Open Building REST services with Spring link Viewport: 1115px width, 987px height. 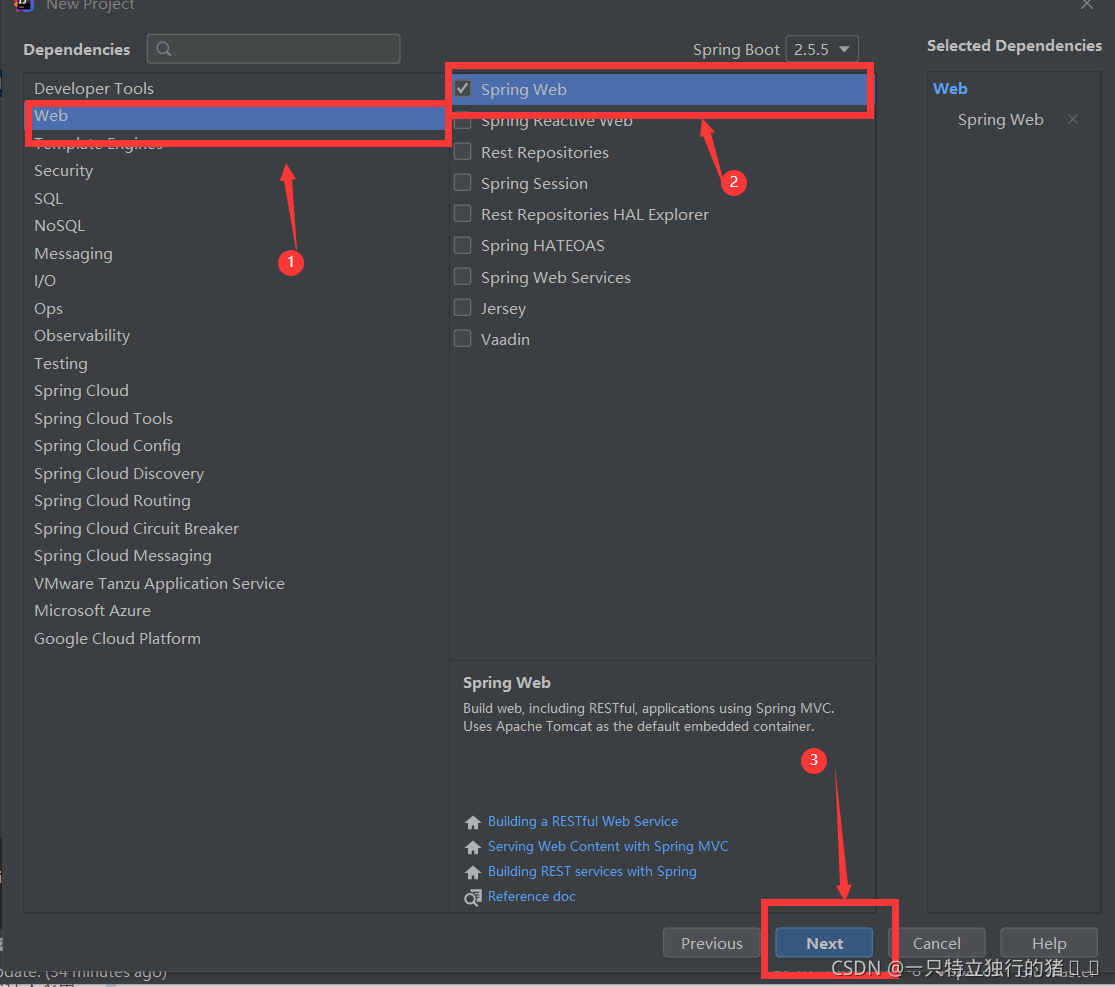pyautogui.click(x=592, y=871)
